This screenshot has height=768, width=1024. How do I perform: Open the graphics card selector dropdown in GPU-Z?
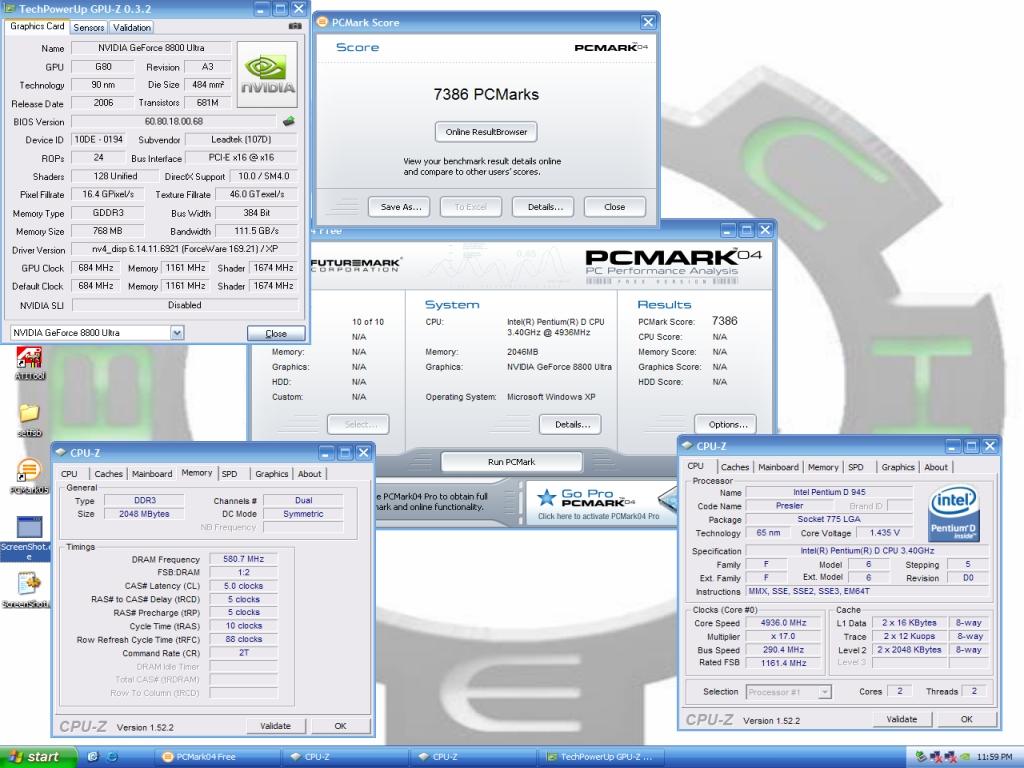[177, 332]
